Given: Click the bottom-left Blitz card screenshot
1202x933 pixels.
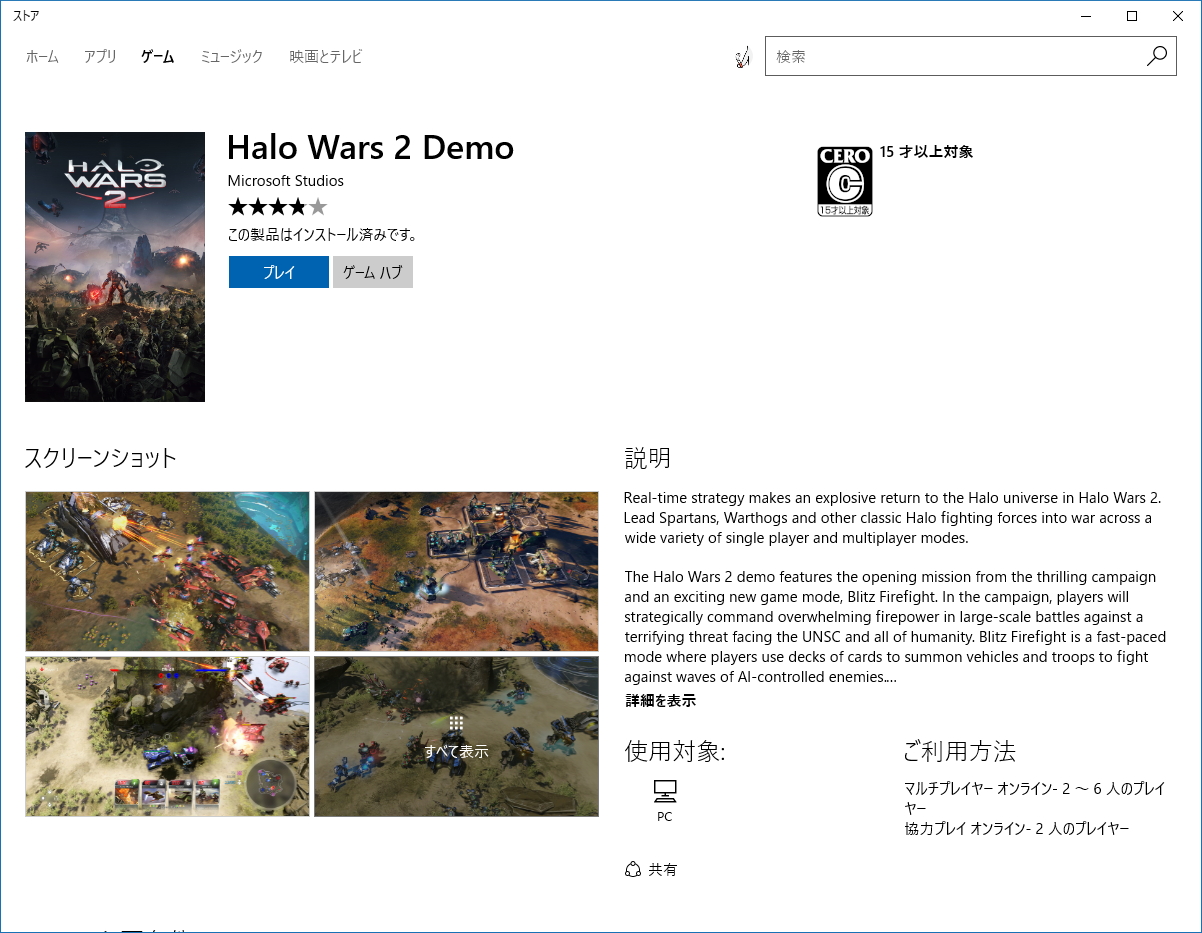Looking at the screenshot, I should (167, 736).
